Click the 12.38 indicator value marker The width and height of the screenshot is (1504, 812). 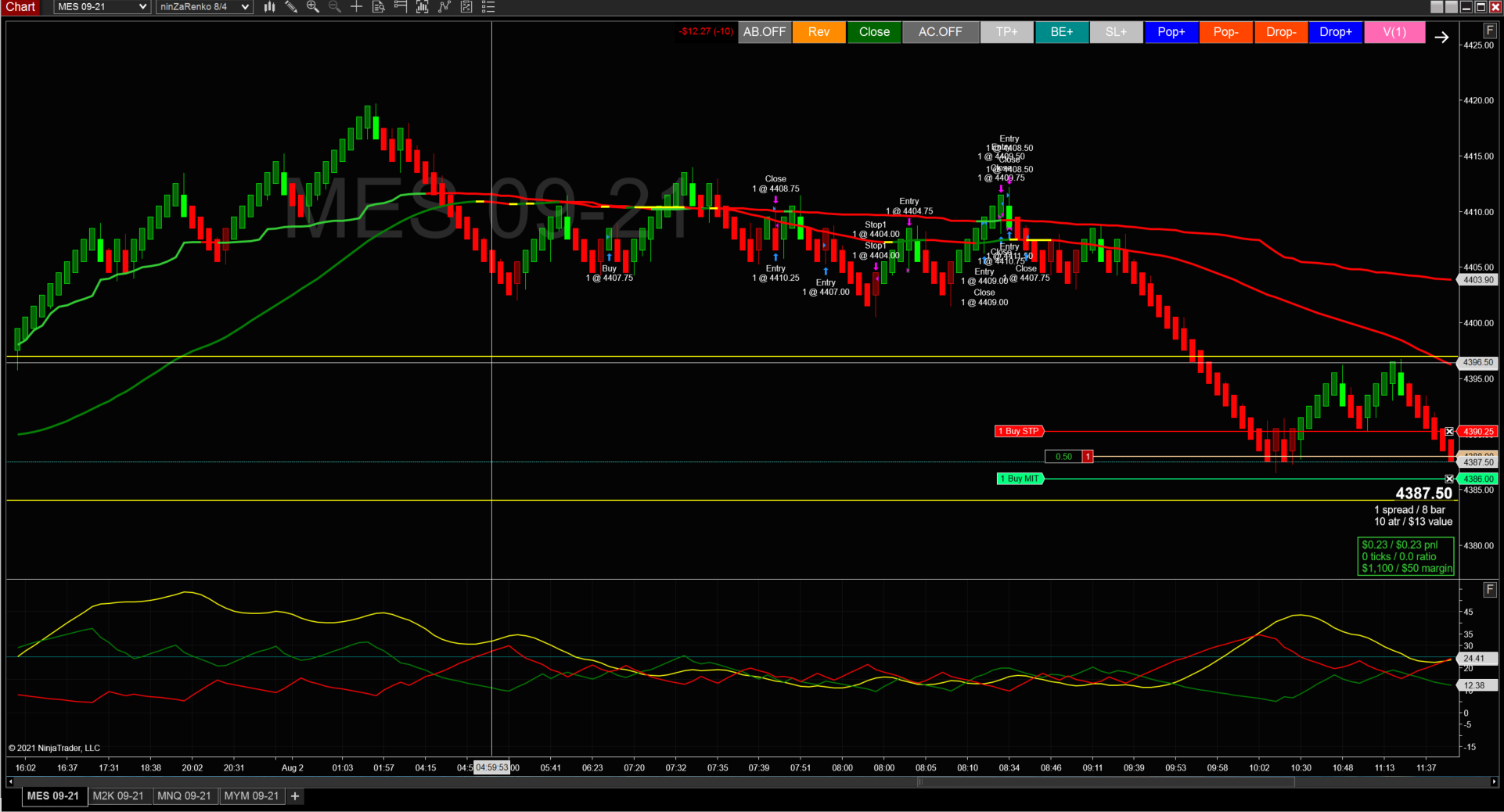tap(1476, 685)
